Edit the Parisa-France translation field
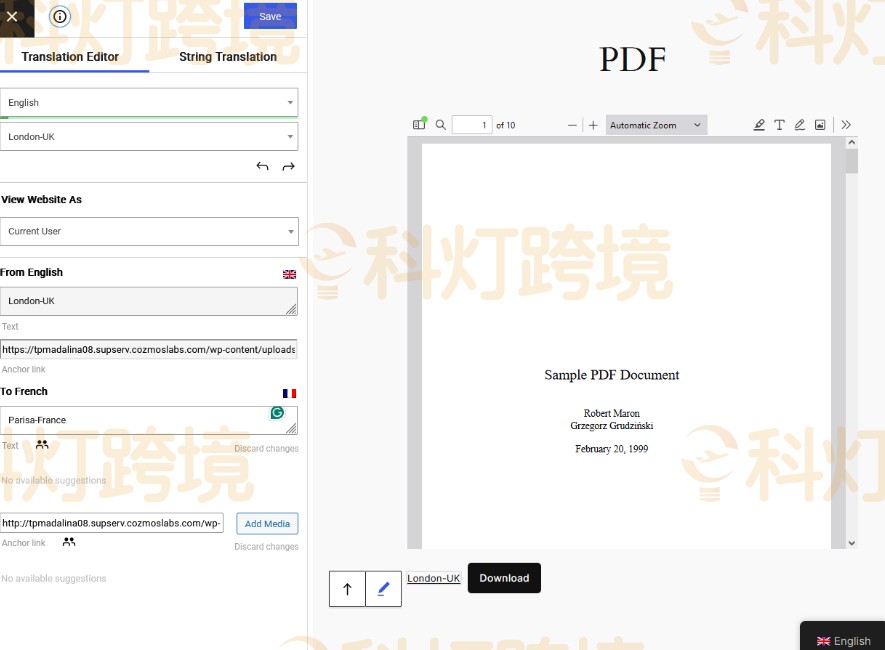Screen dimensions: 885x650 [x=149, y=420]
